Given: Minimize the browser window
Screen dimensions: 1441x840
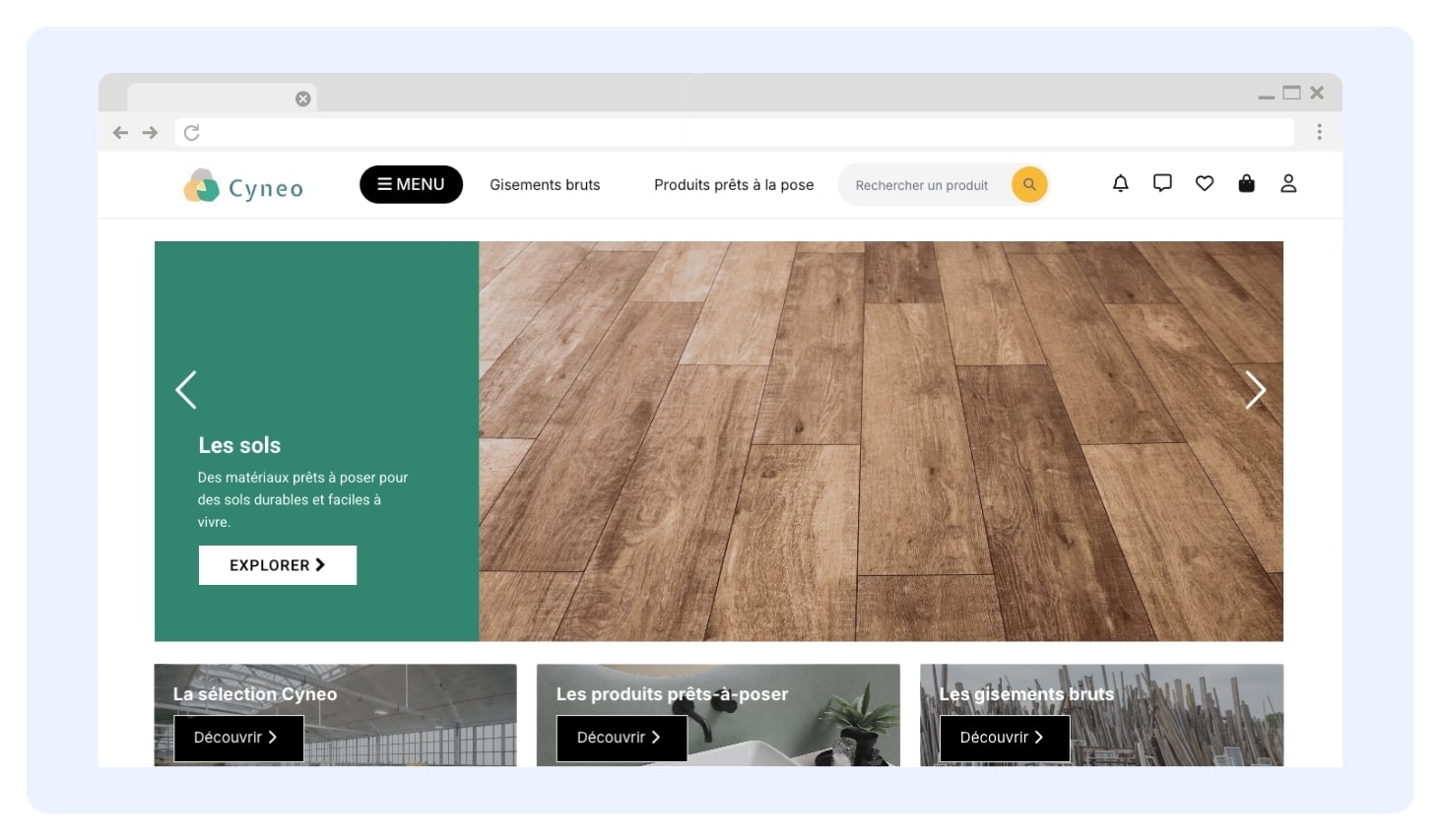Looking at the screenshot, I should [1267, 97].
